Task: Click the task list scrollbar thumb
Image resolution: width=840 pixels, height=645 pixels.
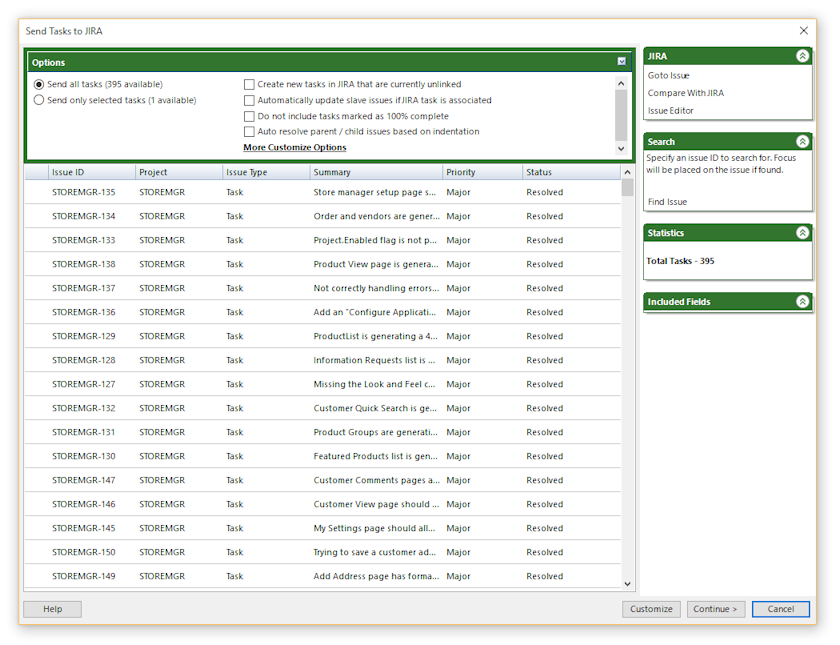Action: [x=627, y=188]
